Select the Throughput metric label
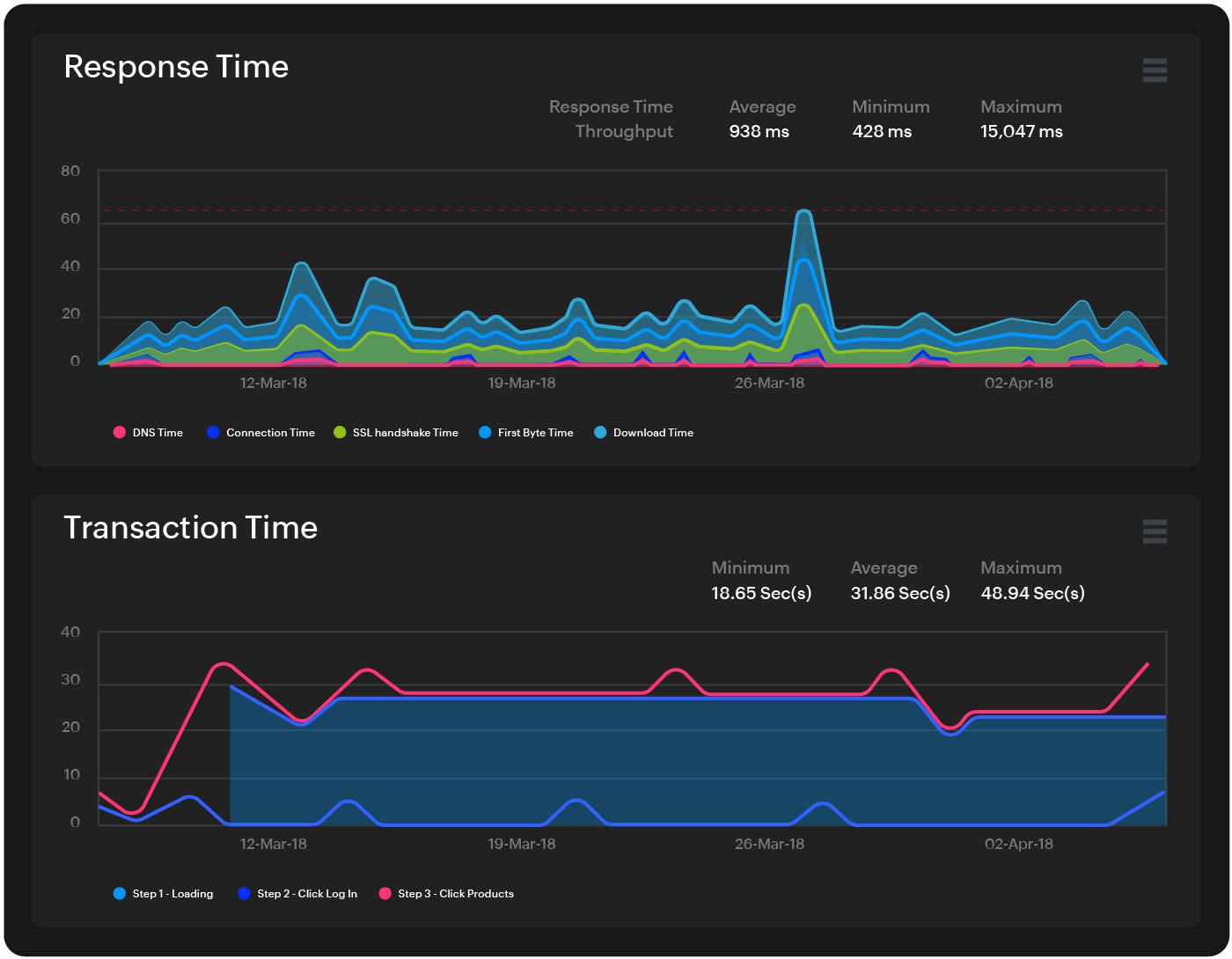Image resolution: width=1232 pixels, height=959 pixels. pos(624,131)
